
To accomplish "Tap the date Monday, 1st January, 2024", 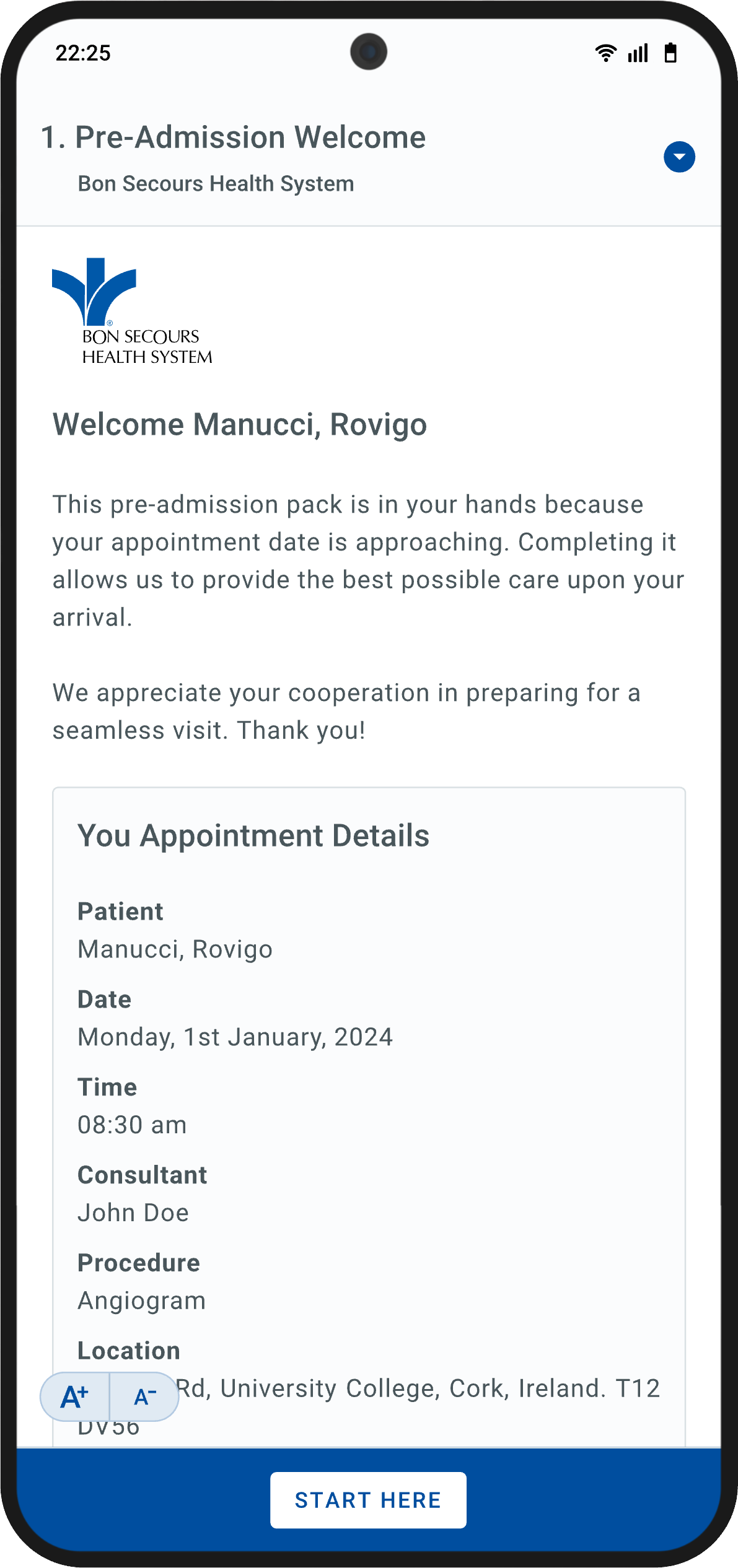I will click(x=235, y=1037).
